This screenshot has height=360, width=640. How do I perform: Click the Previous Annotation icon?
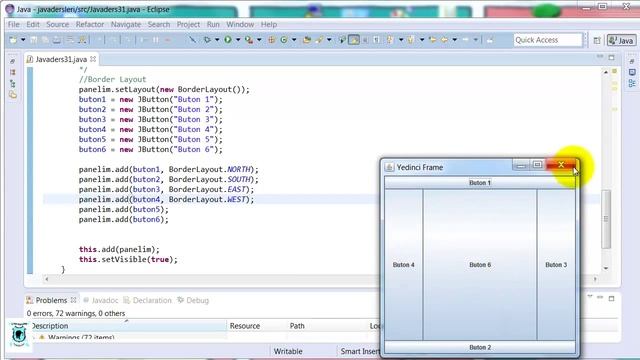[x=411, y=40]
